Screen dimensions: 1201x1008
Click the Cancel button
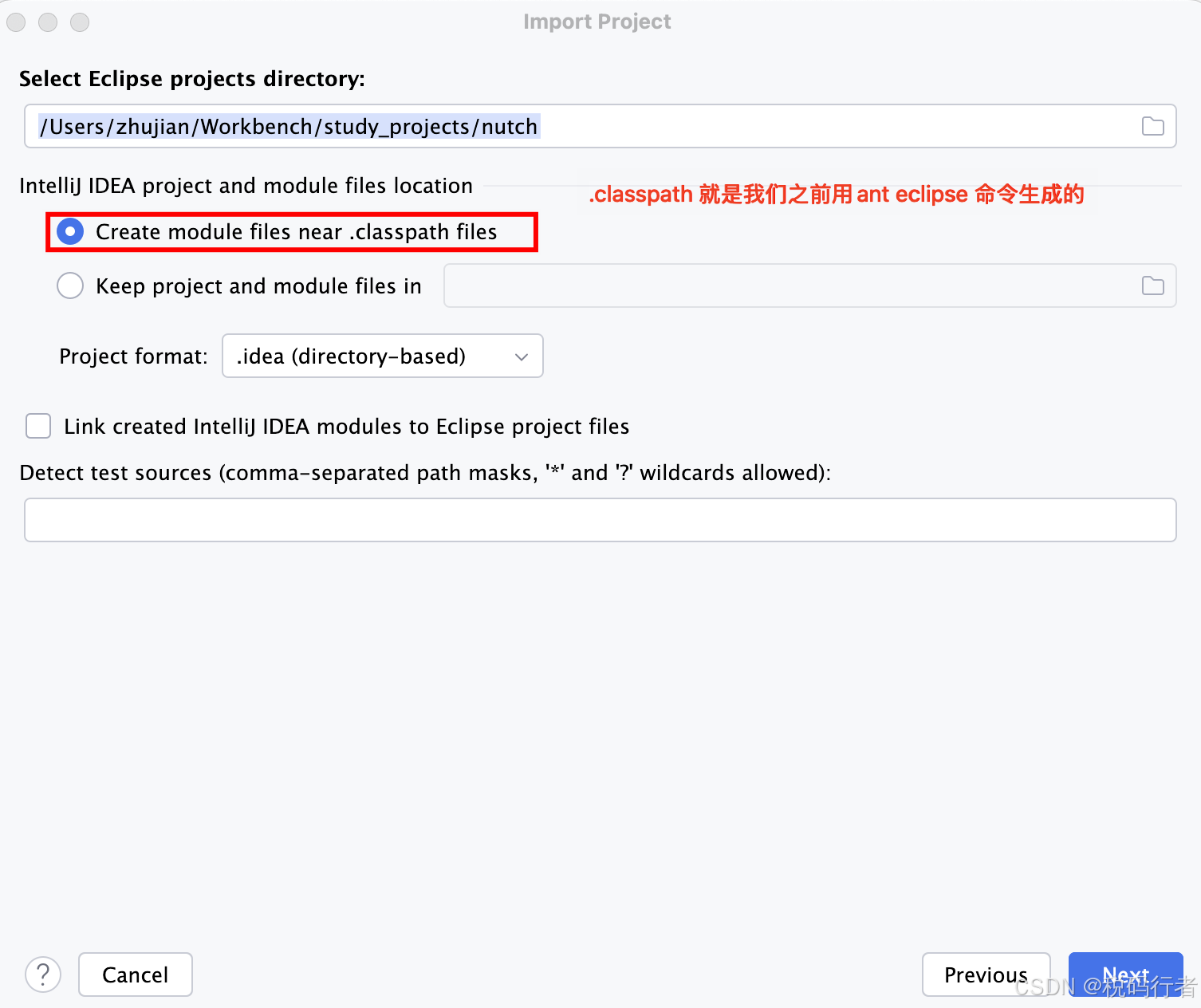click(x=136, y=975)
